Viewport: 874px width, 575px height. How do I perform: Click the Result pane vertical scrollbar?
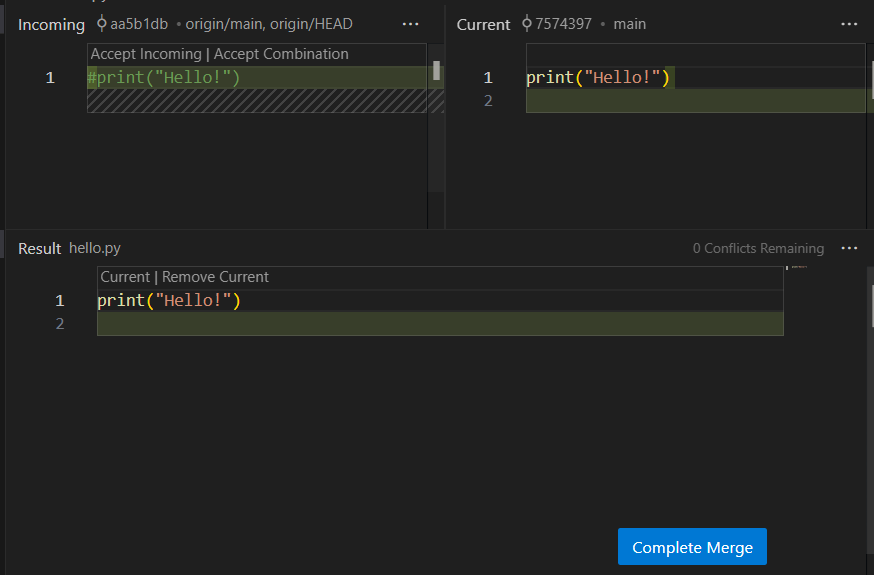(x=871, y=305)
